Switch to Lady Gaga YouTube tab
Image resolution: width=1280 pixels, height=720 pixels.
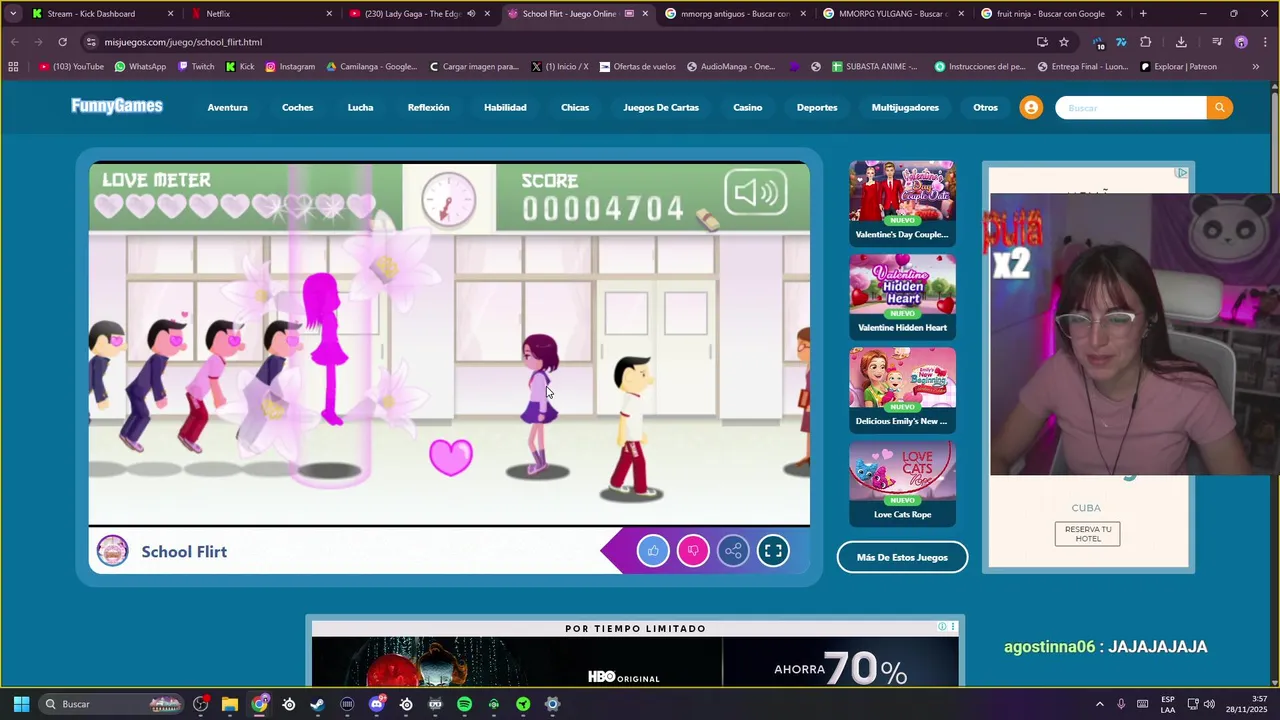point(420,14)
